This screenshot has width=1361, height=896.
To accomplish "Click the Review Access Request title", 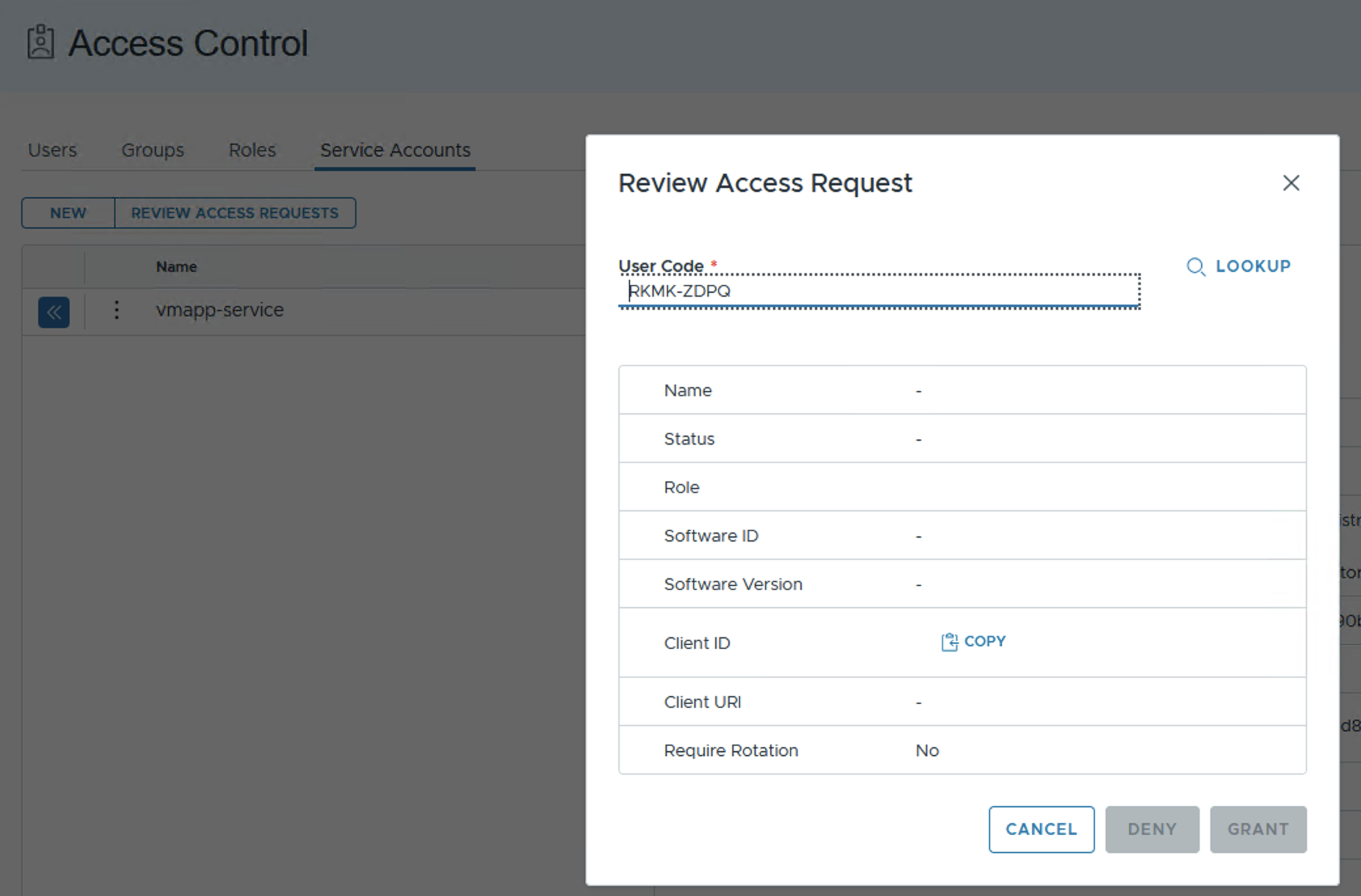I will (764, 183).
